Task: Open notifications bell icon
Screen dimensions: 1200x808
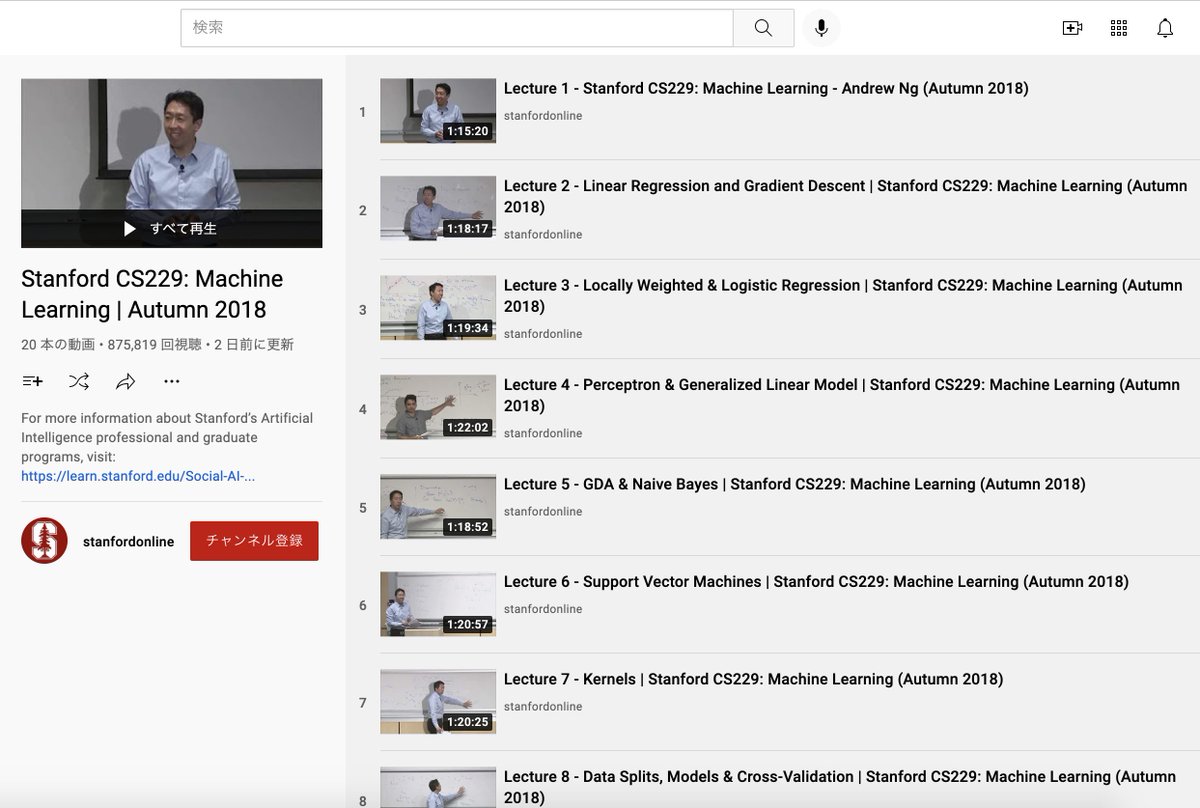Action: coord(1165,28)
